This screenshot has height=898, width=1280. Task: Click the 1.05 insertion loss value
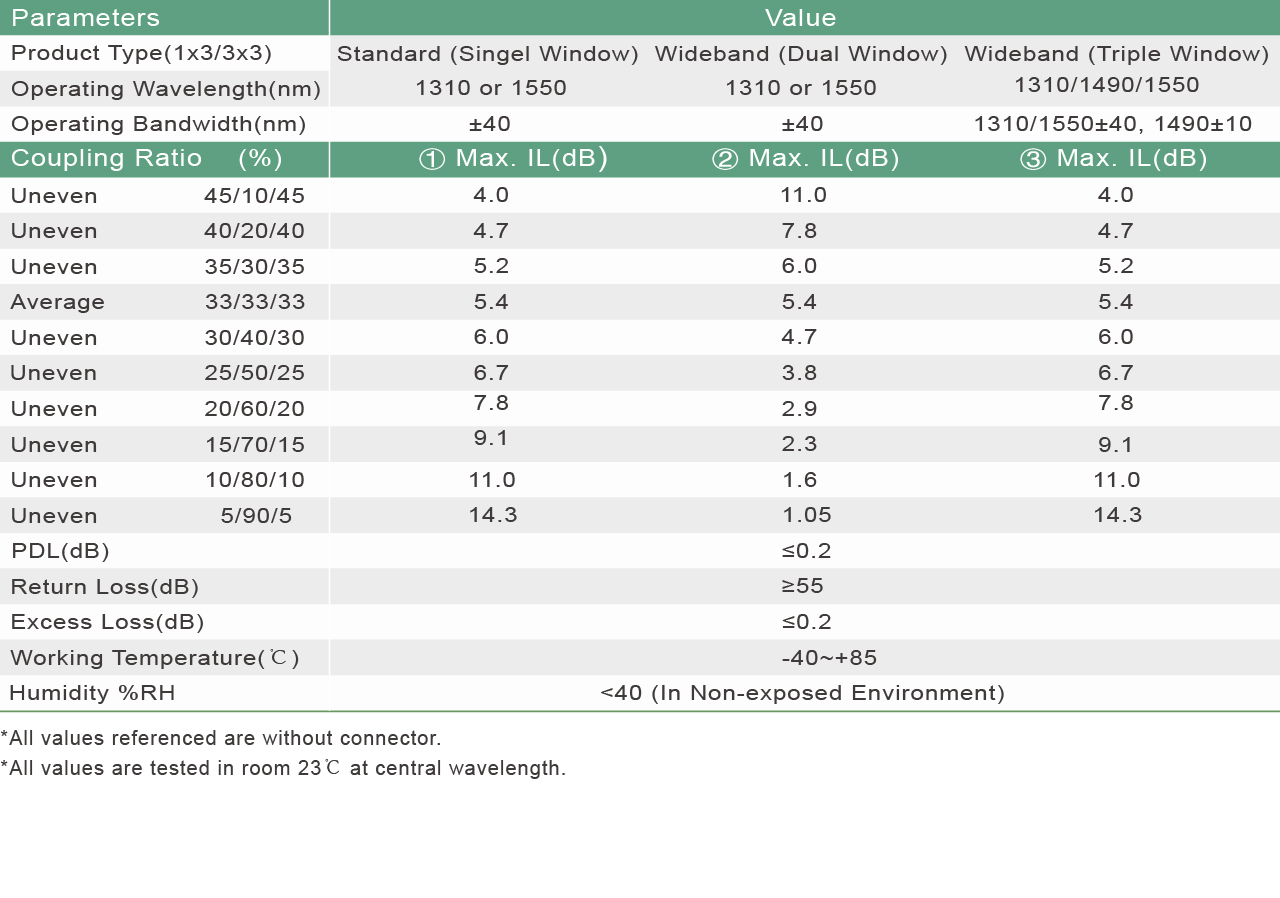pos(808,515)
